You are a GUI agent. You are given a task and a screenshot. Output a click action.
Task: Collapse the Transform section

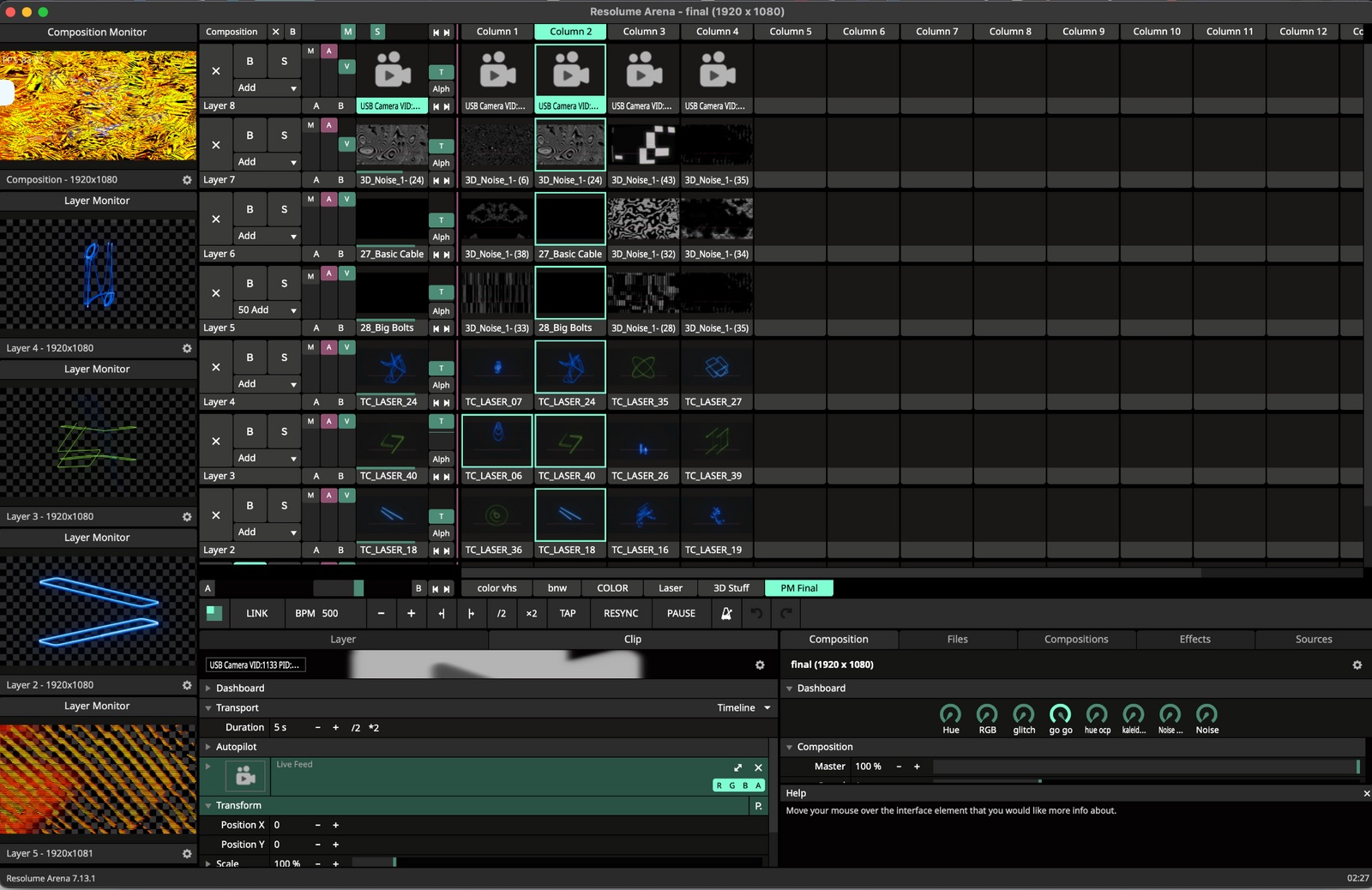[x=208, y=806]
